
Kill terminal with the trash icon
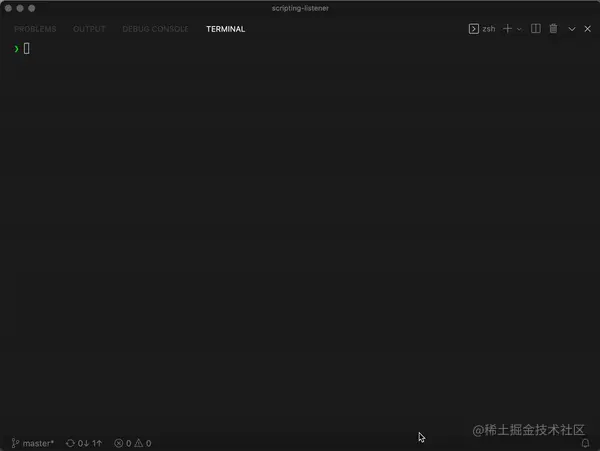tap(553, 29)
